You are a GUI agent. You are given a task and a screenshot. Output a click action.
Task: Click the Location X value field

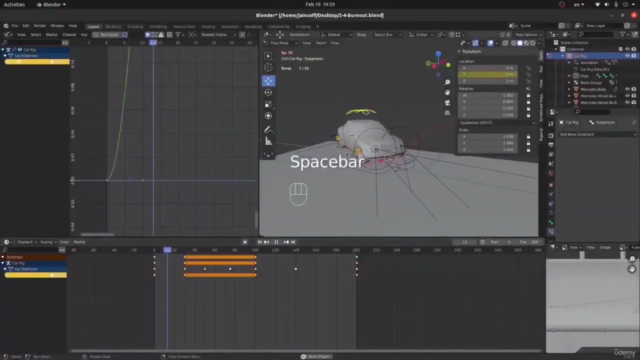point(488,68)
